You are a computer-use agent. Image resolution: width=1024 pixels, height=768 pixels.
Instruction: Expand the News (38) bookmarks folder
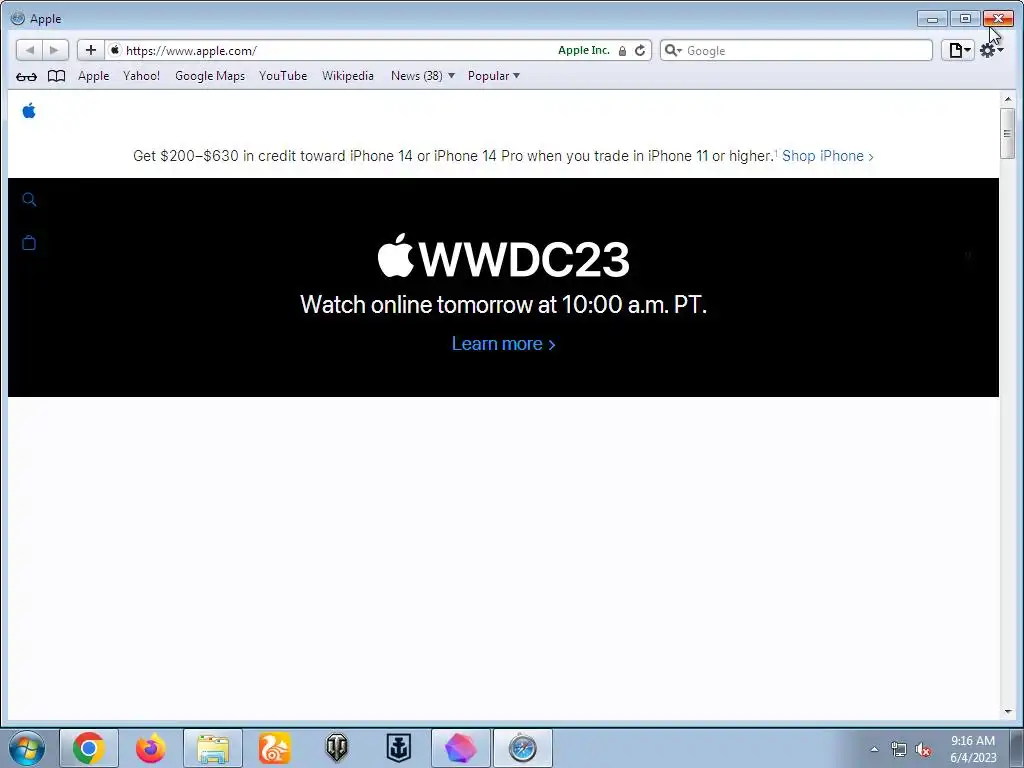(x=423, y=76)
